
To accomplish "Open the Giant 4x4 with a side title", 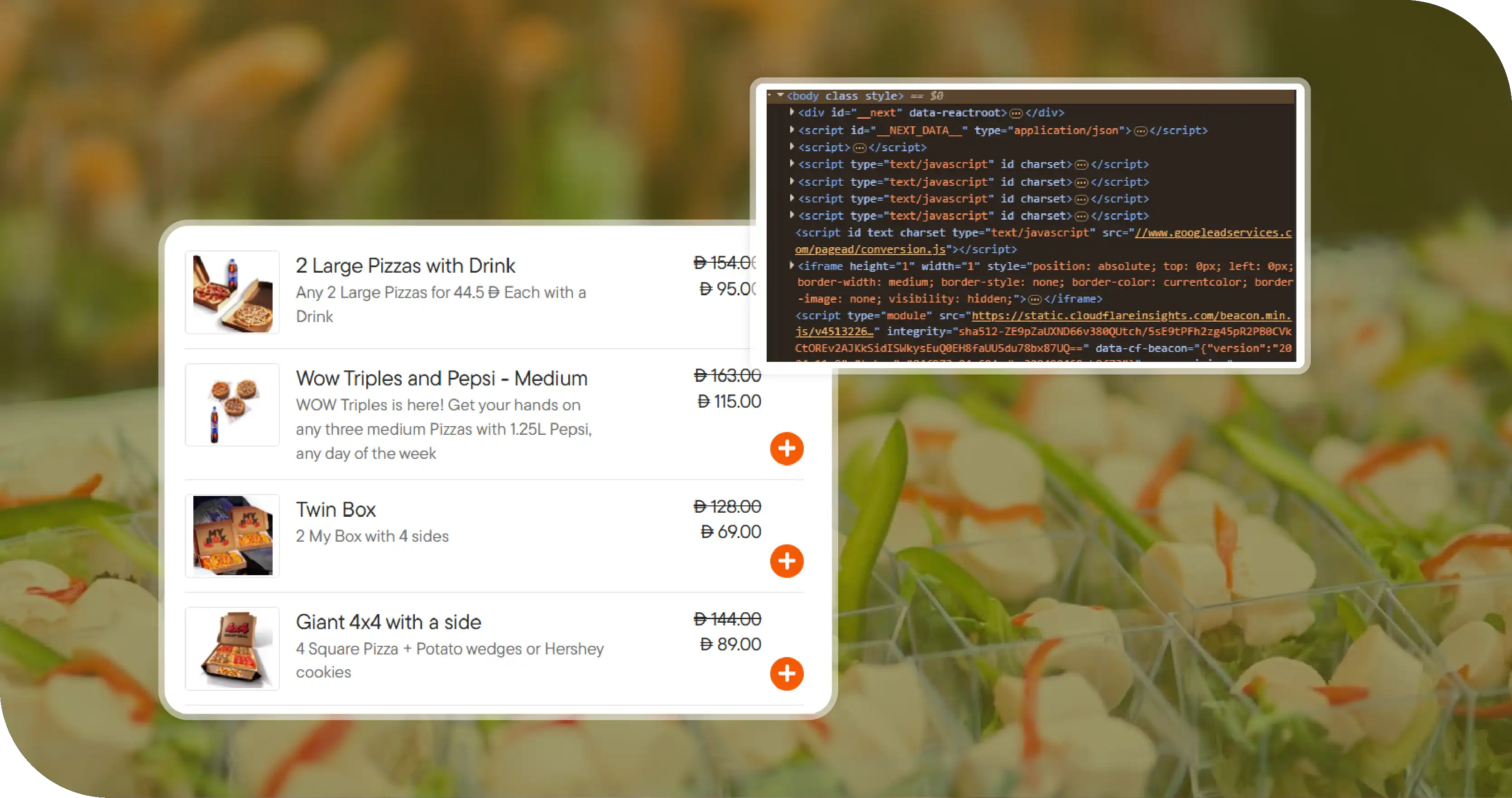I will point(389,622).
